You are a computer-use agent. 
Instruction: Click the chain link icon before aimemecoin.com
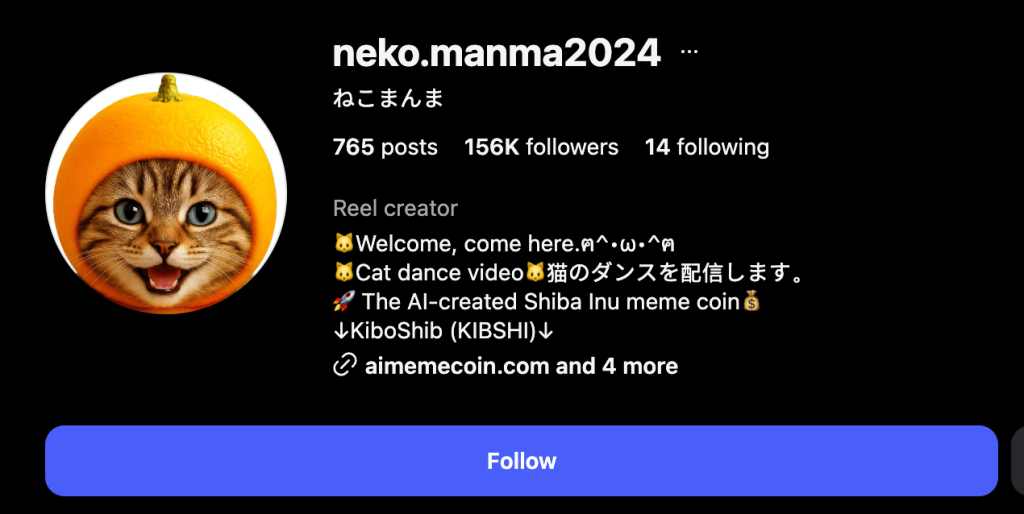[x=344, y=366]
